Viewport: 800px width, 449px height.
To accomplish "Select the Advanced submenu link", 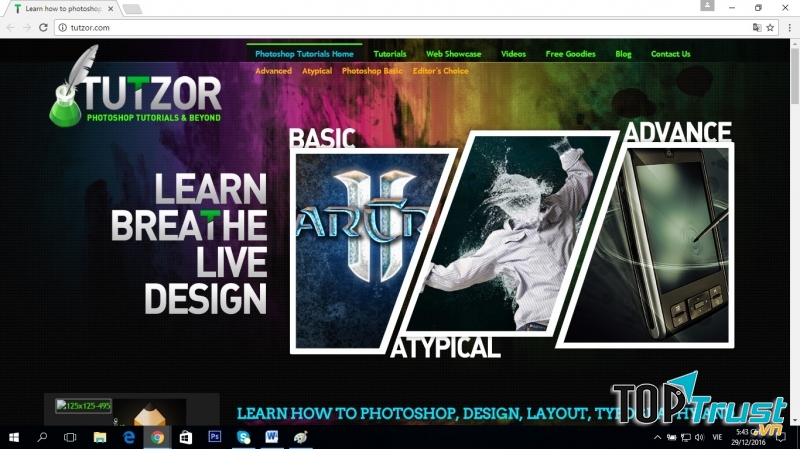I will [273, 71].
